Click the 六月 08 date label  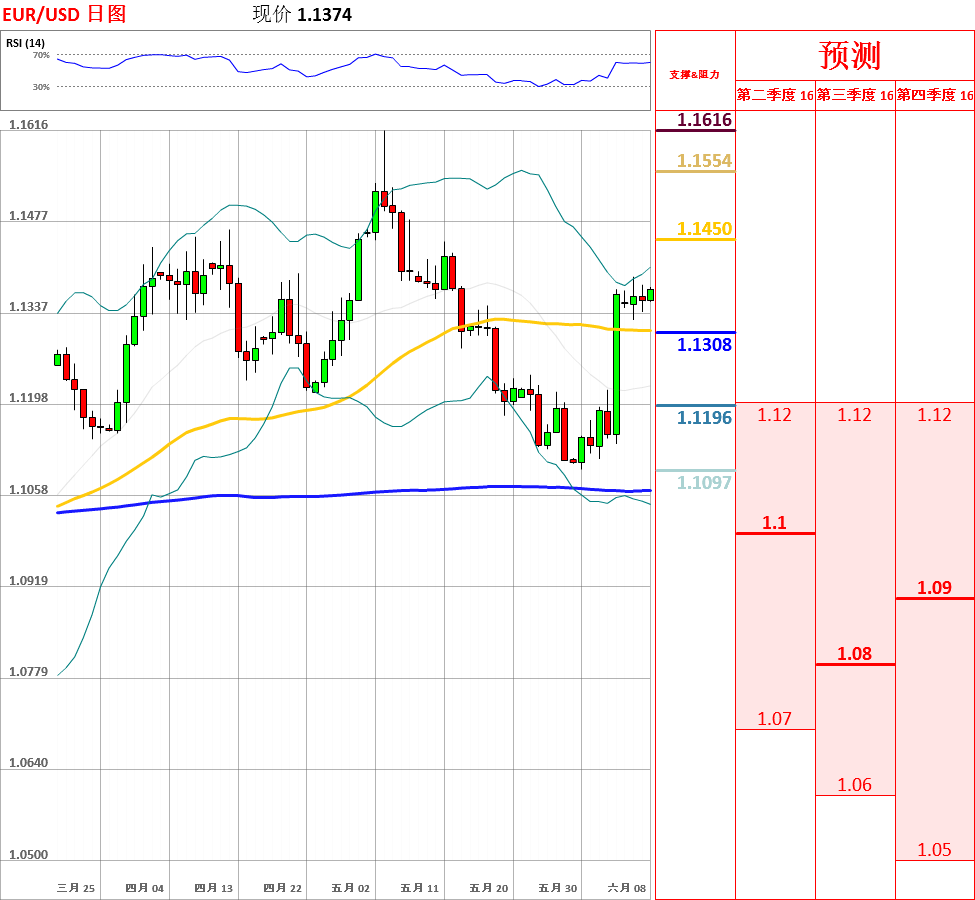pos(627,888)
